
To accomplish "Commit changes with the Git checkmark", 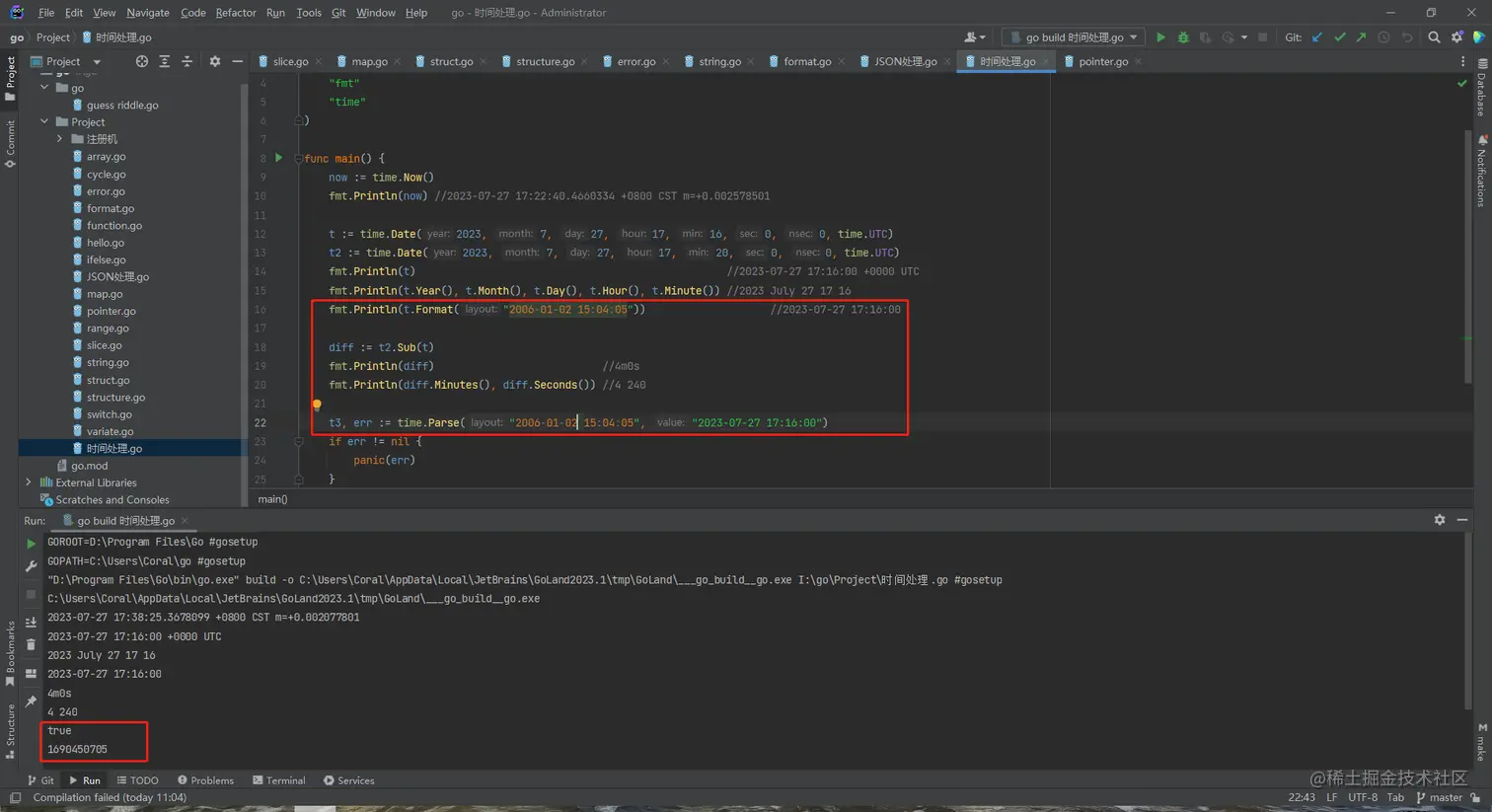I will tap(1339, 37).
